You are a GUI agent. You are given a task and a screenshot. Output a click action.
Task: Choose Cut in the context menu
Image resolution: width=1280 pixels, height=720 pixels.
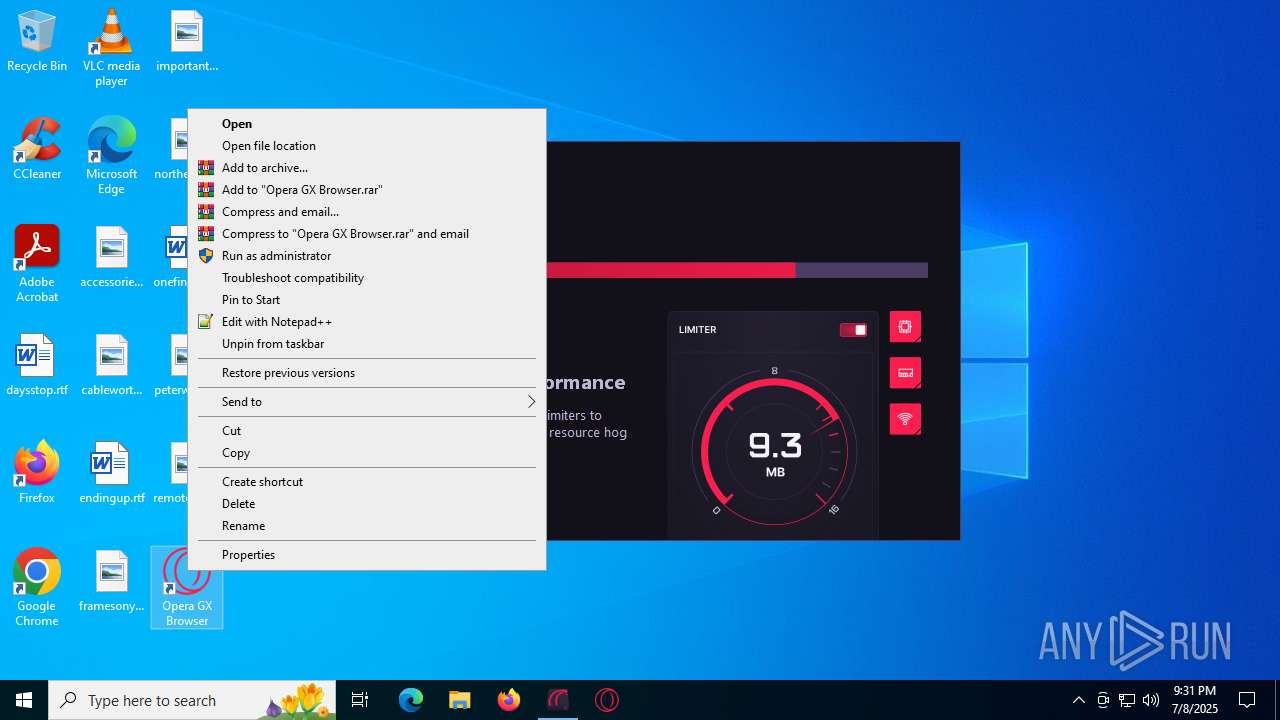[x=367, y=431]
